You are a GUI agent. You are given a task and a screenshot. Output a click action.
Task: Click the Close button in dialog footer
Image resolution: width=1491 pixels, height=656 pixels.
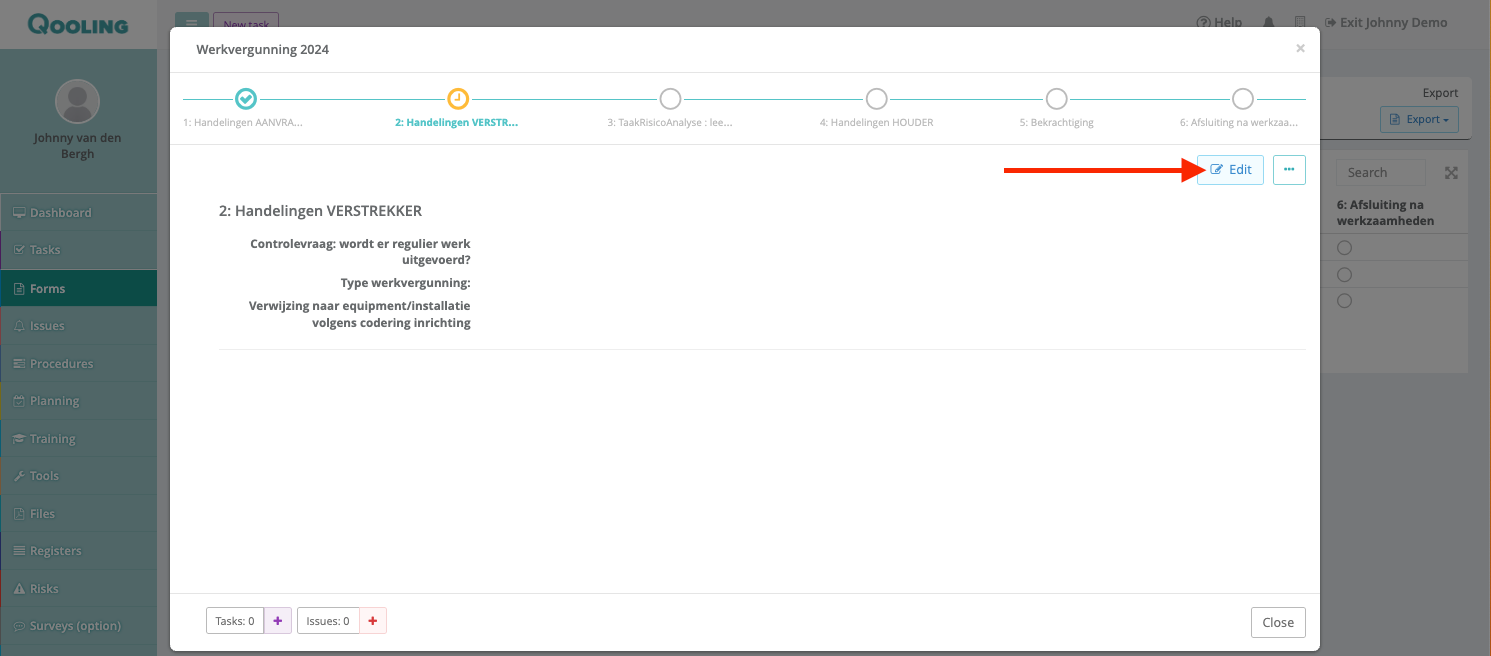point(1278,622)
